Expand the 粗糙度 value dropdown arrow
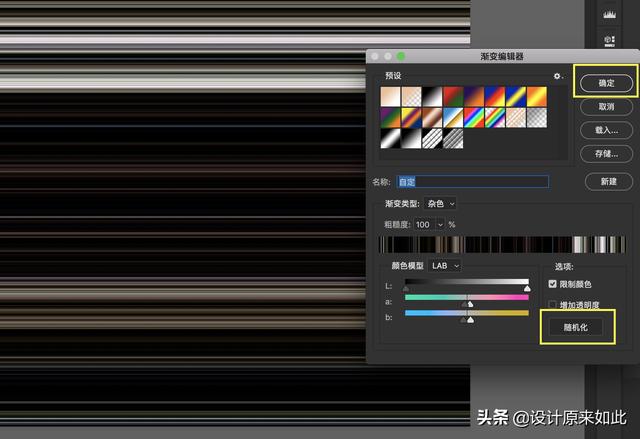 440,224
